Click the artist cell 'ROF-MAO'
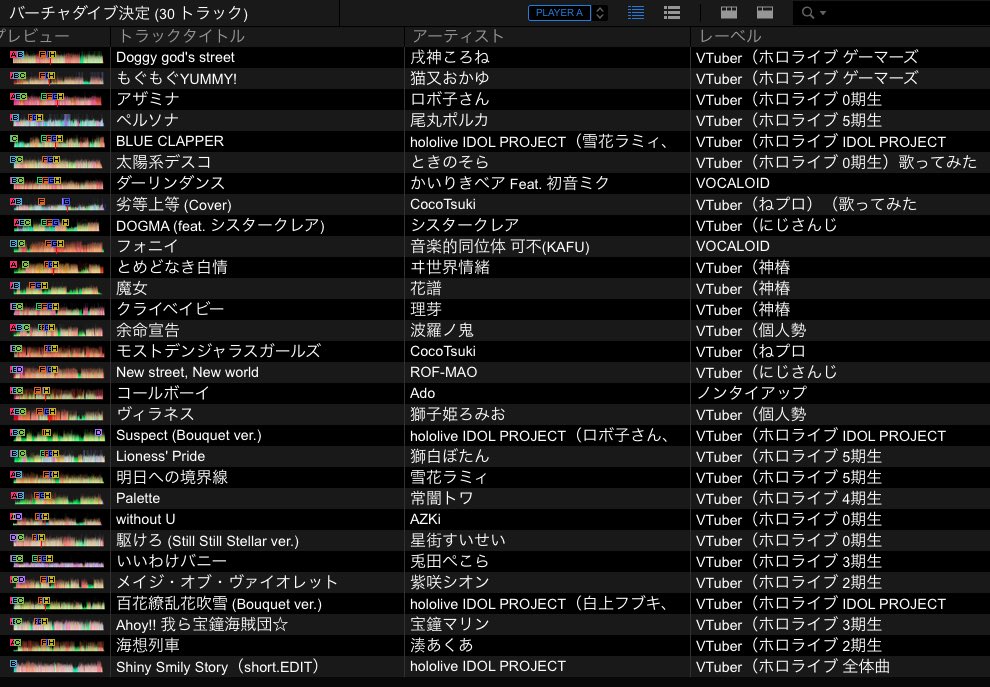The image size is (990, 687). point(443,373)
